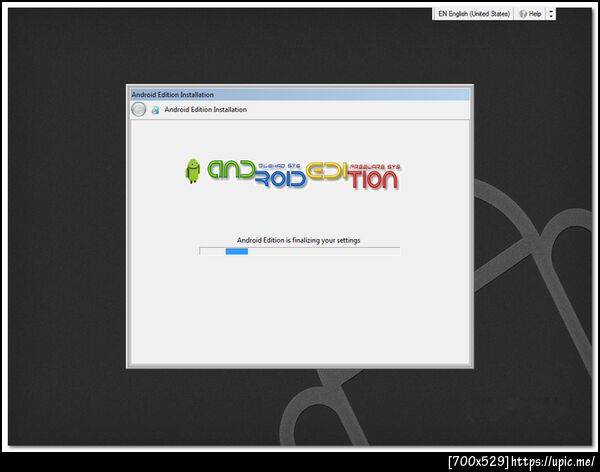Click the installation progress bar
This screenshot has height=472, width=600.
300,251
